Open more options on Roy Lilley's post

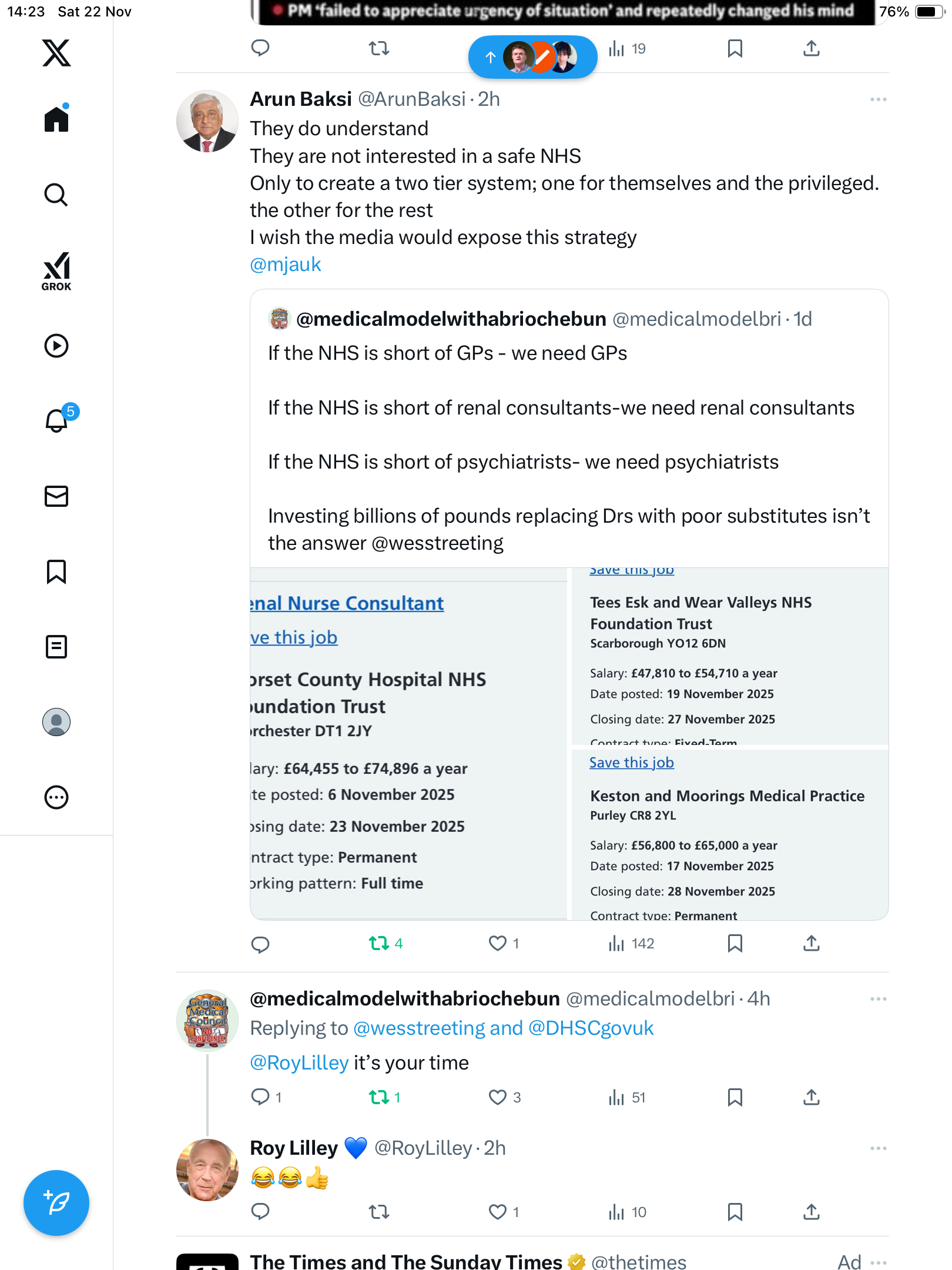(x=878, y=1148)
